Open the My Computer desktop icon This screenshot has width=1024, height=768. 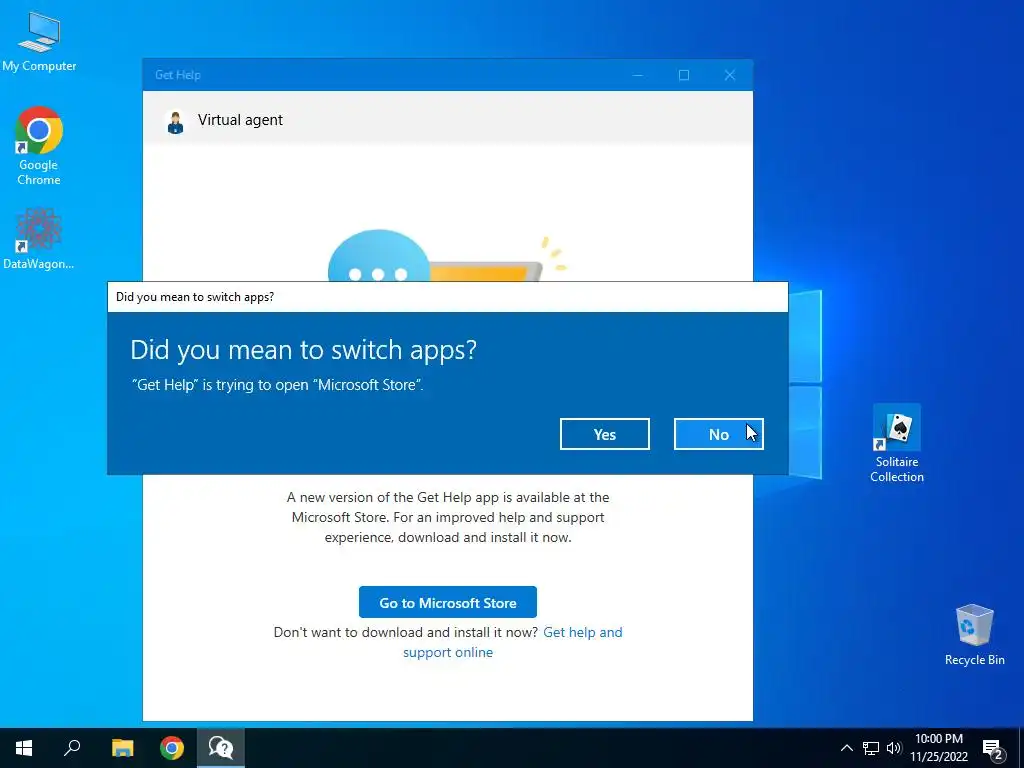[x=39, y=42]
